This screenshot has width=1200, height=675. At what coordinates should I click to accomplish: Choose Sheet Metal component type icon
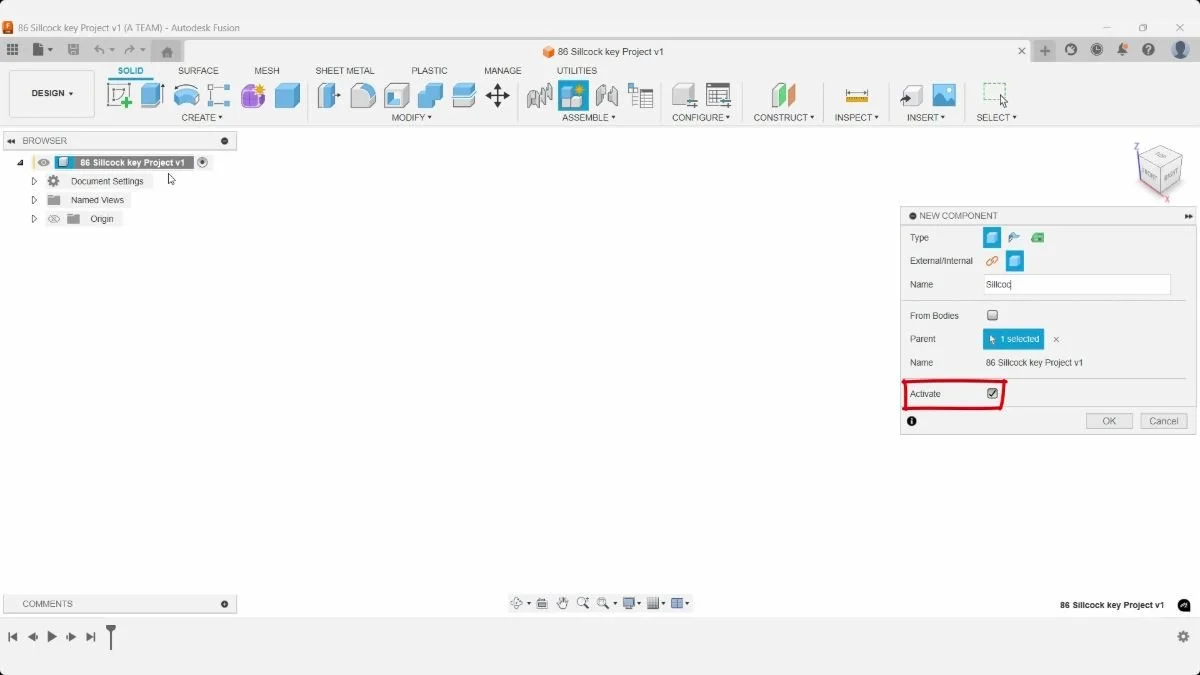click(x=1014, y=237)
